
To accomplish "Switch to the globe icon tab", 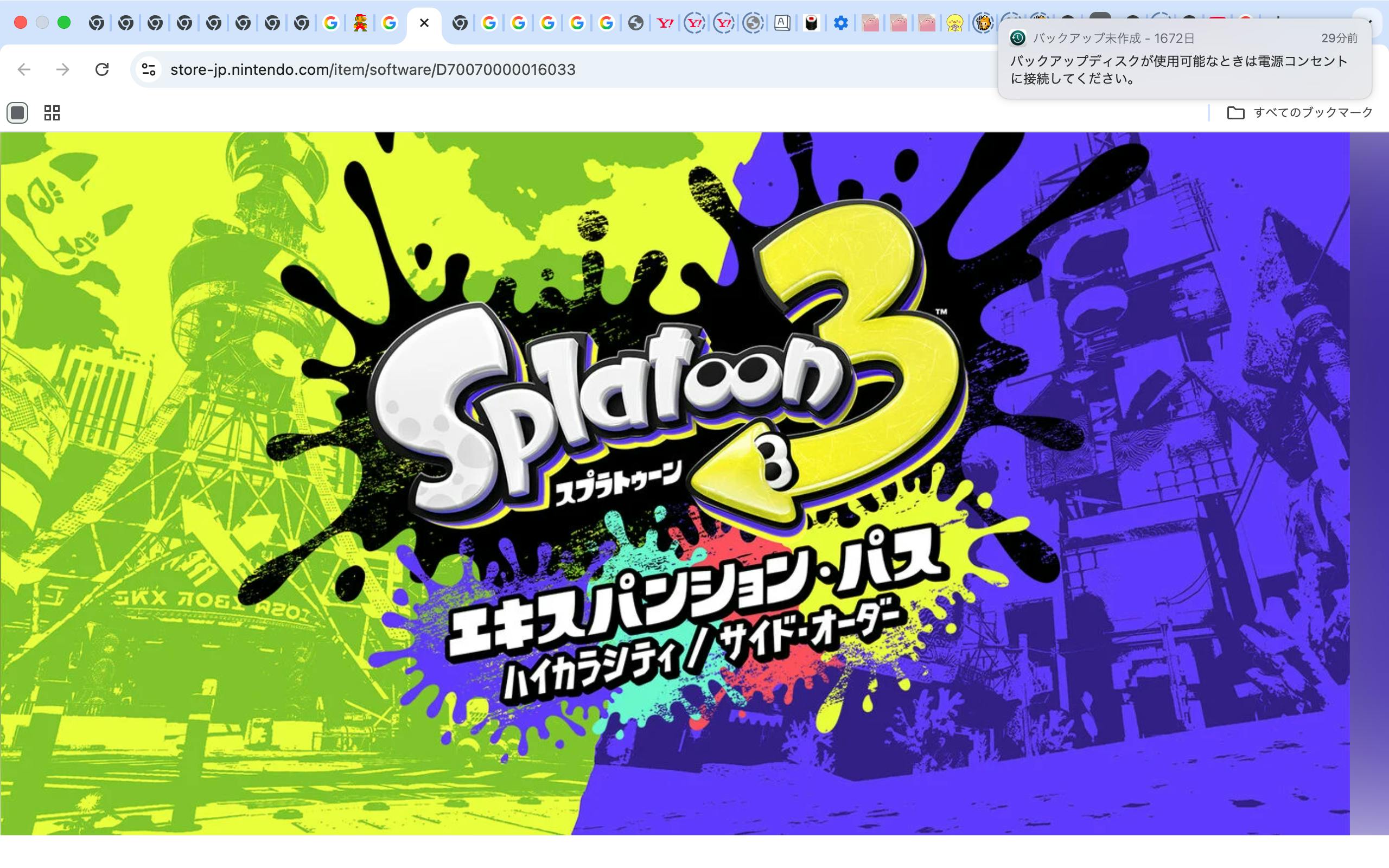I will pyautogui.click(x=635, y=23).
